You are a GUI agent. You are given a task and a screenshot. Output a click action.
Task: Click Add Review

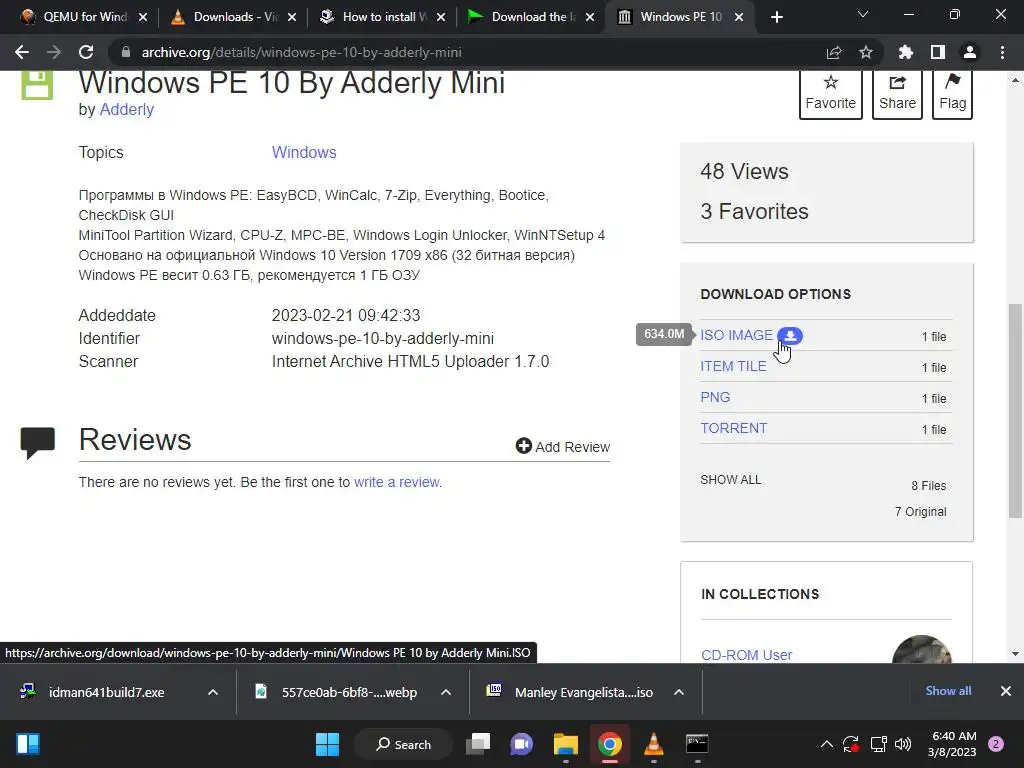coord(562,447)
